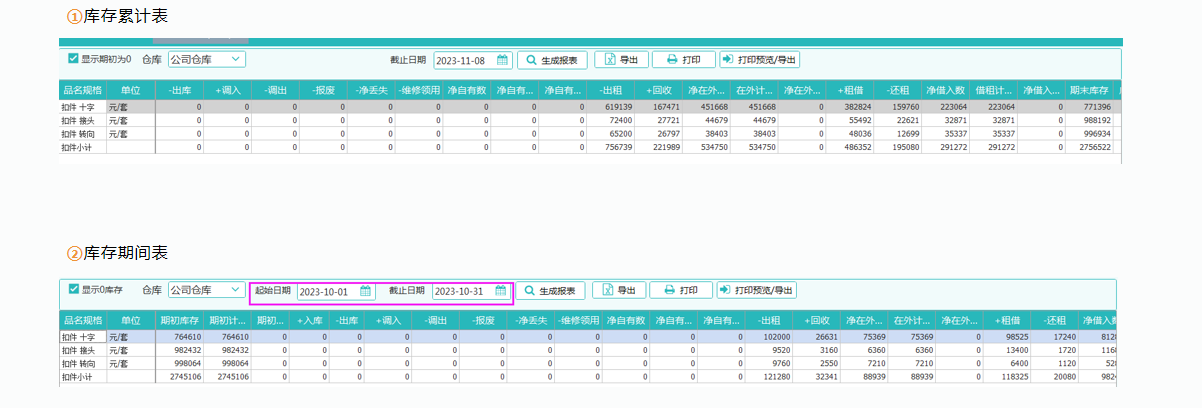Open calendar picker for 截止日期 2023-10-31

pos(501,291)
